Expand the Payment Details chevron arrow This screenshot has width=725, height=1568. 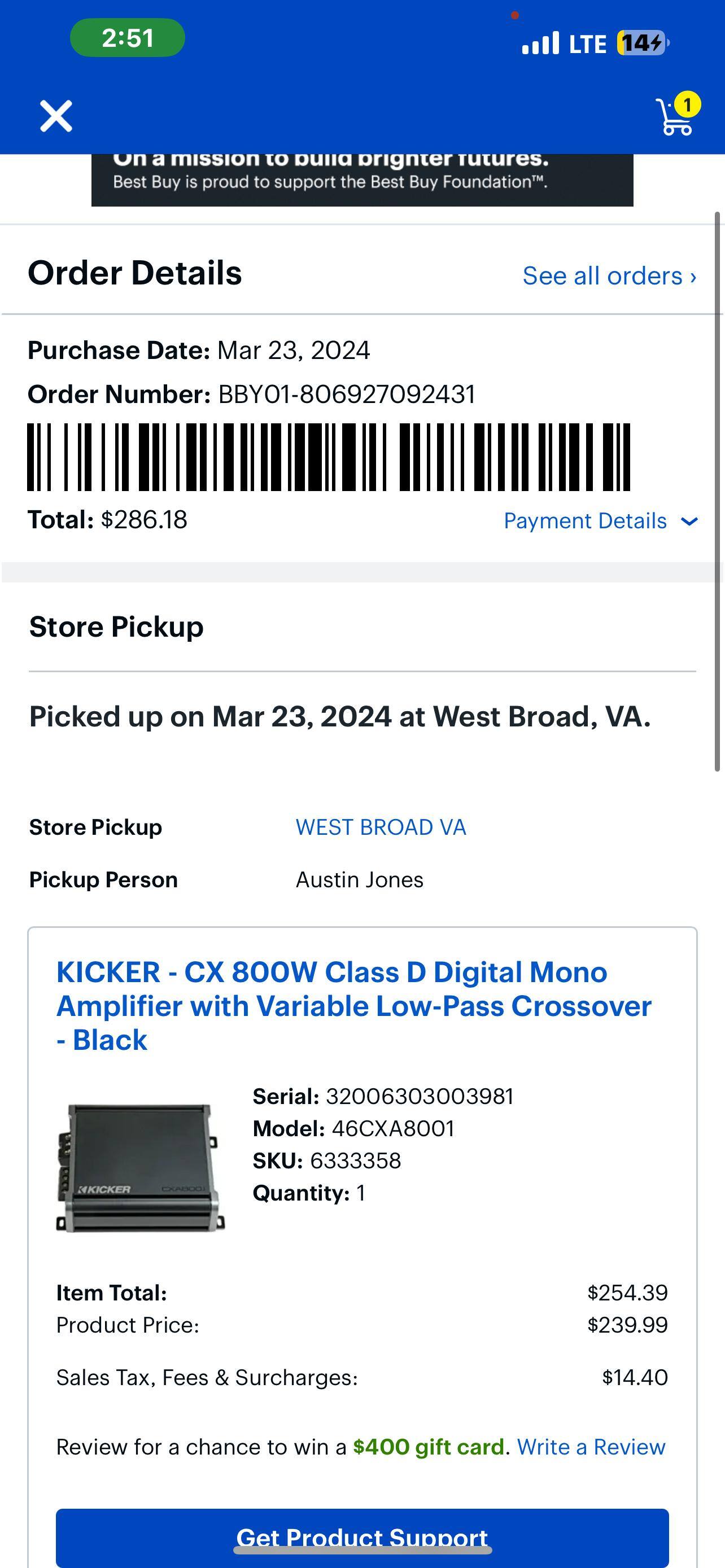coord(689,521)
